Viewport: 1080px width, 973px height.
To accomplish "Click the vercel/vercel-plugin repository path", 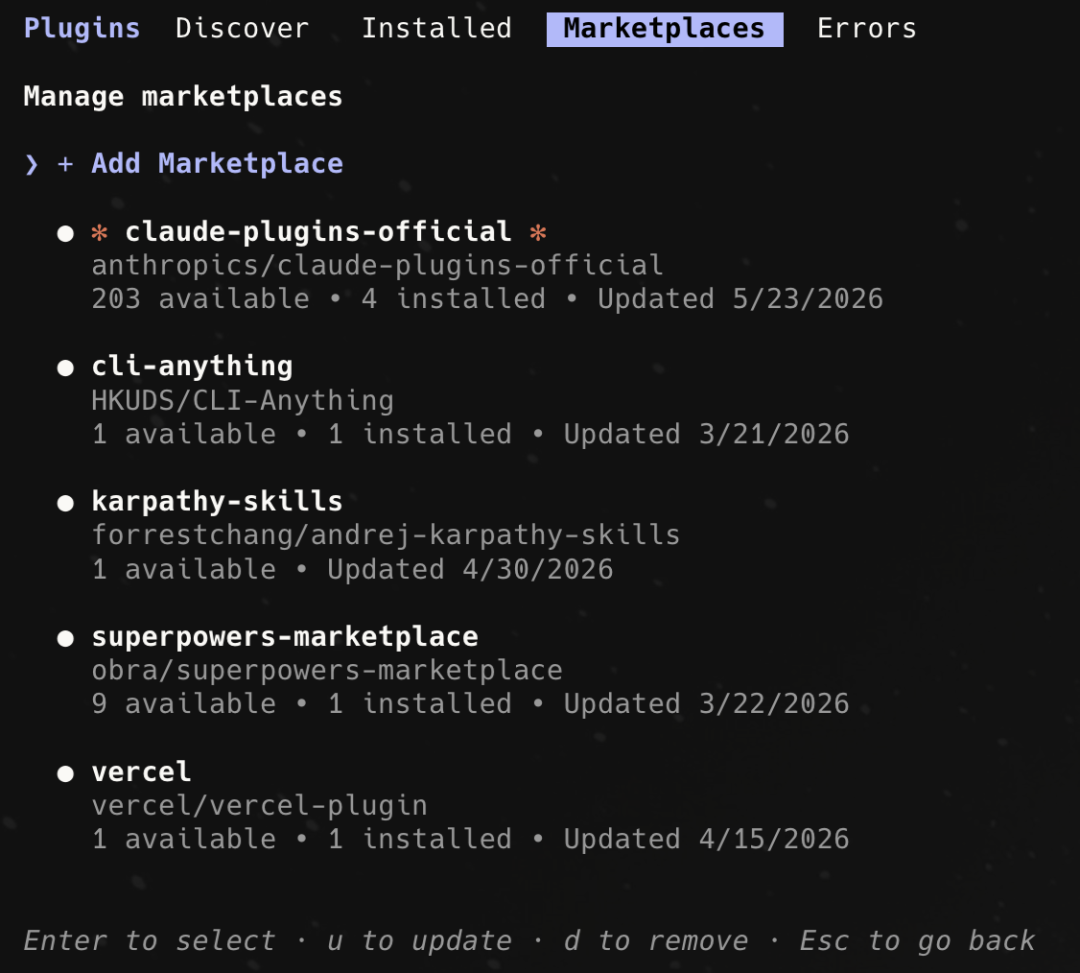I will (260, 806).
